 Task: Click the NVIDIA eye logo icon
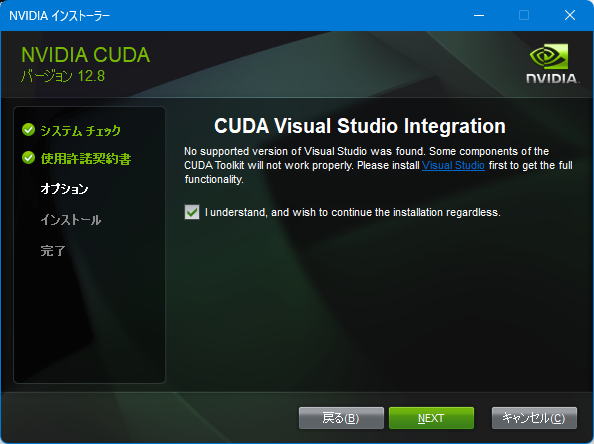(549, 56)
